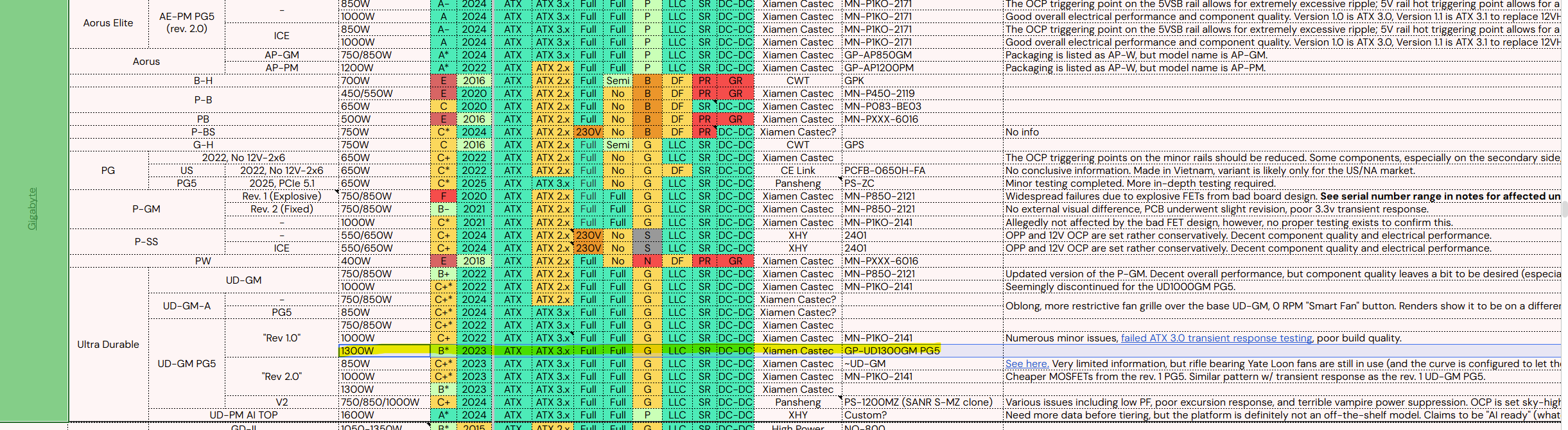
Task: Select the '400W' wattage cell
Action: click(x=384, y=261)
